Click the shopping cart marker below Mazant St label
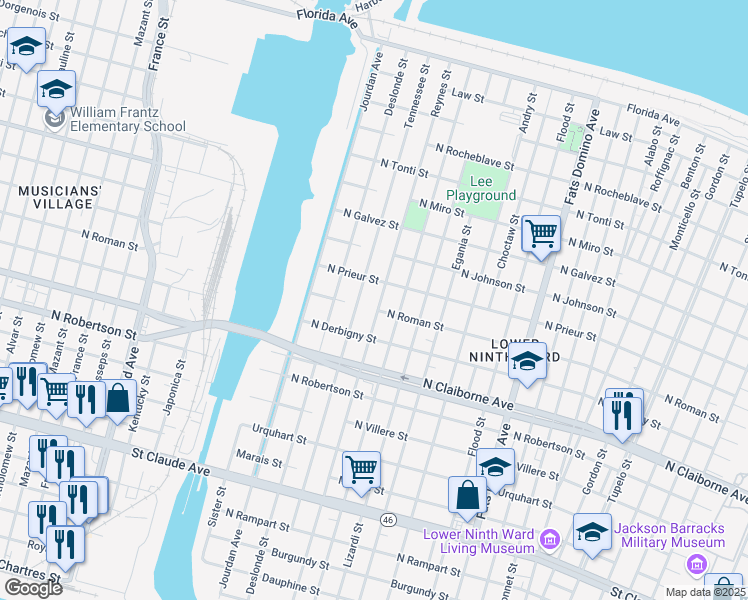Screen dimensions: 748x600 (56, 393)
